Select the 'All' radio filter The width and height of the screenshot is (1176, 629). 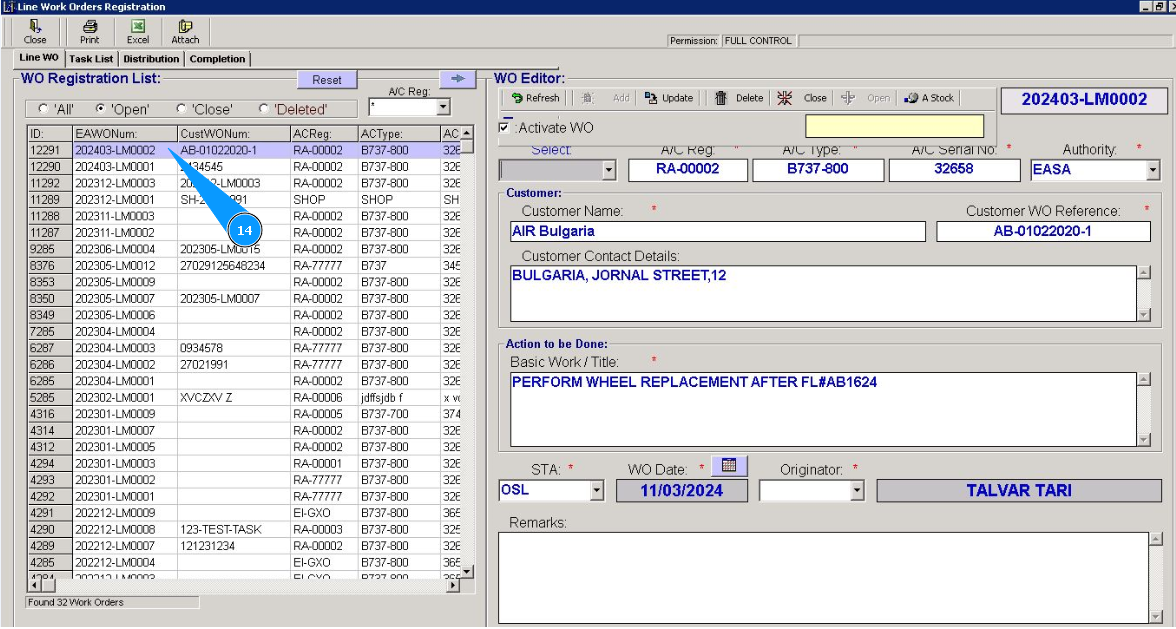point(43,109)
